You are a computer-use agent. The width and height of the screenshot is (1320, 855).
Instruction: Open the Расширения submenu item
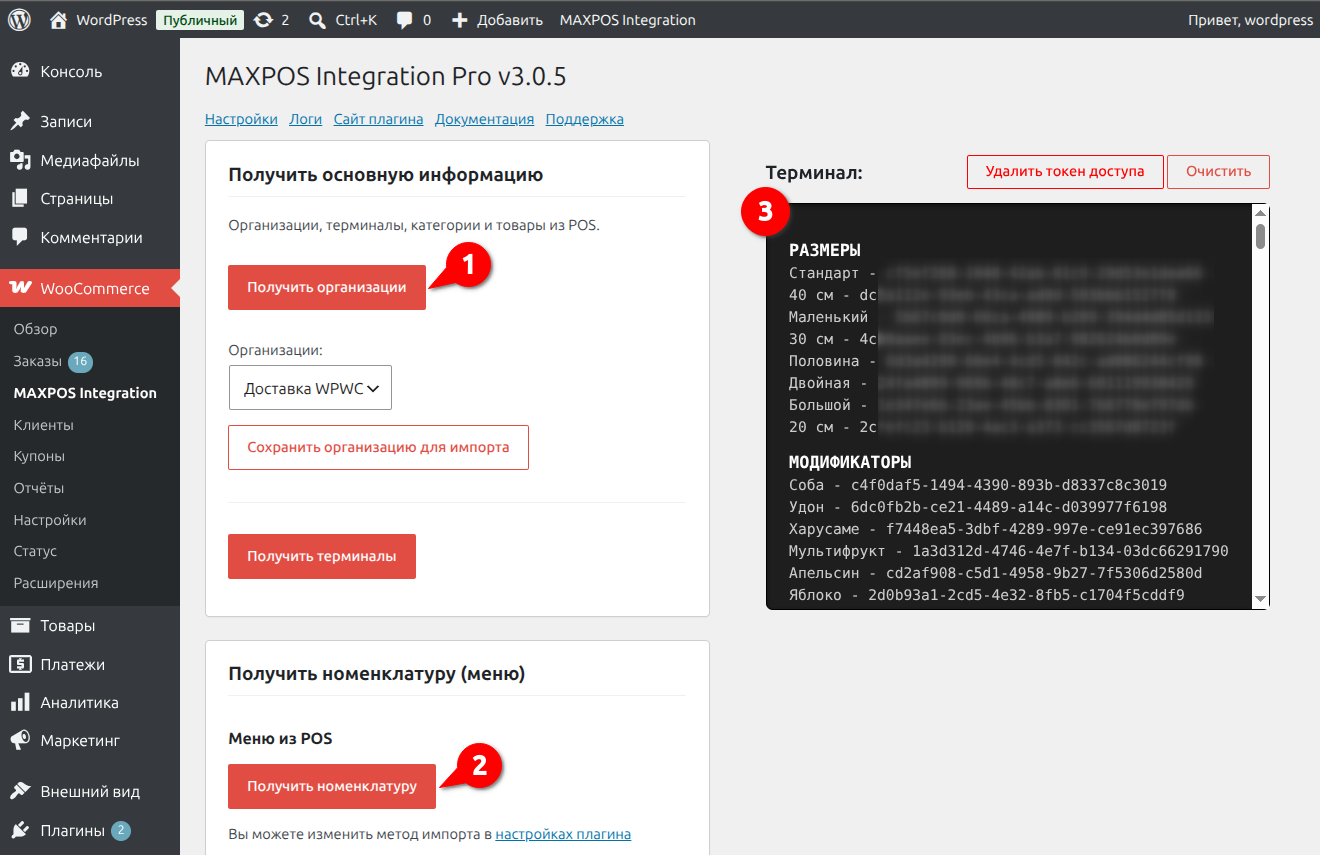click(56, 583)
